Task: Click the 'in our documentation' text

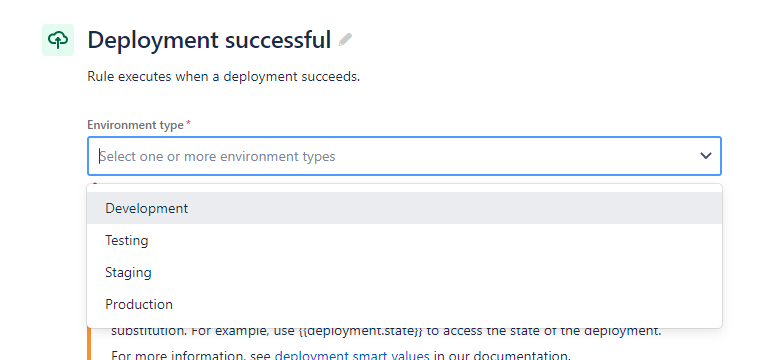Action: click(x=502, y=355)
